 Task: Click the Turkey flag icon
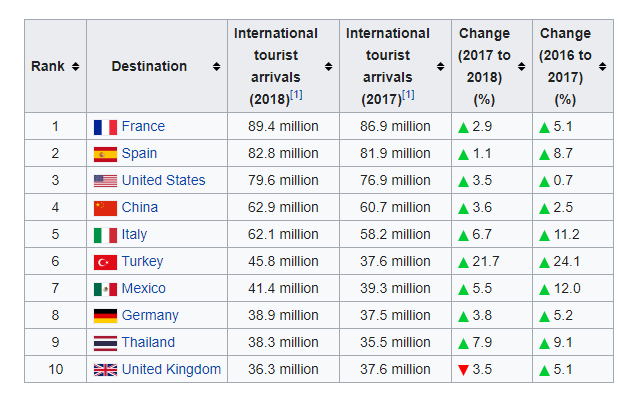105,262
